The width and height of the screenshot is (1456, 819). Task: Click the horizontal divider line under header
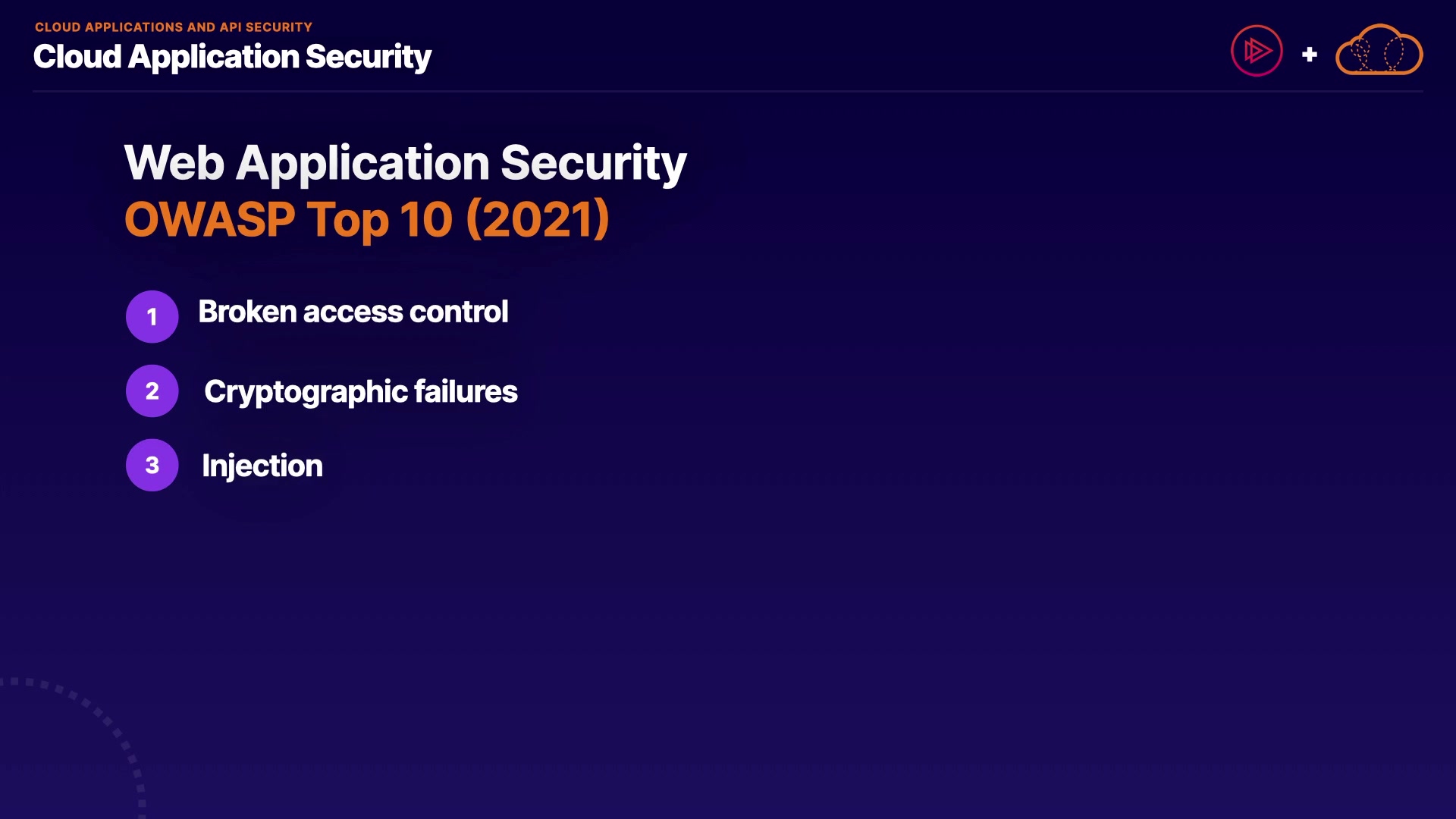(x=728, y=92)
